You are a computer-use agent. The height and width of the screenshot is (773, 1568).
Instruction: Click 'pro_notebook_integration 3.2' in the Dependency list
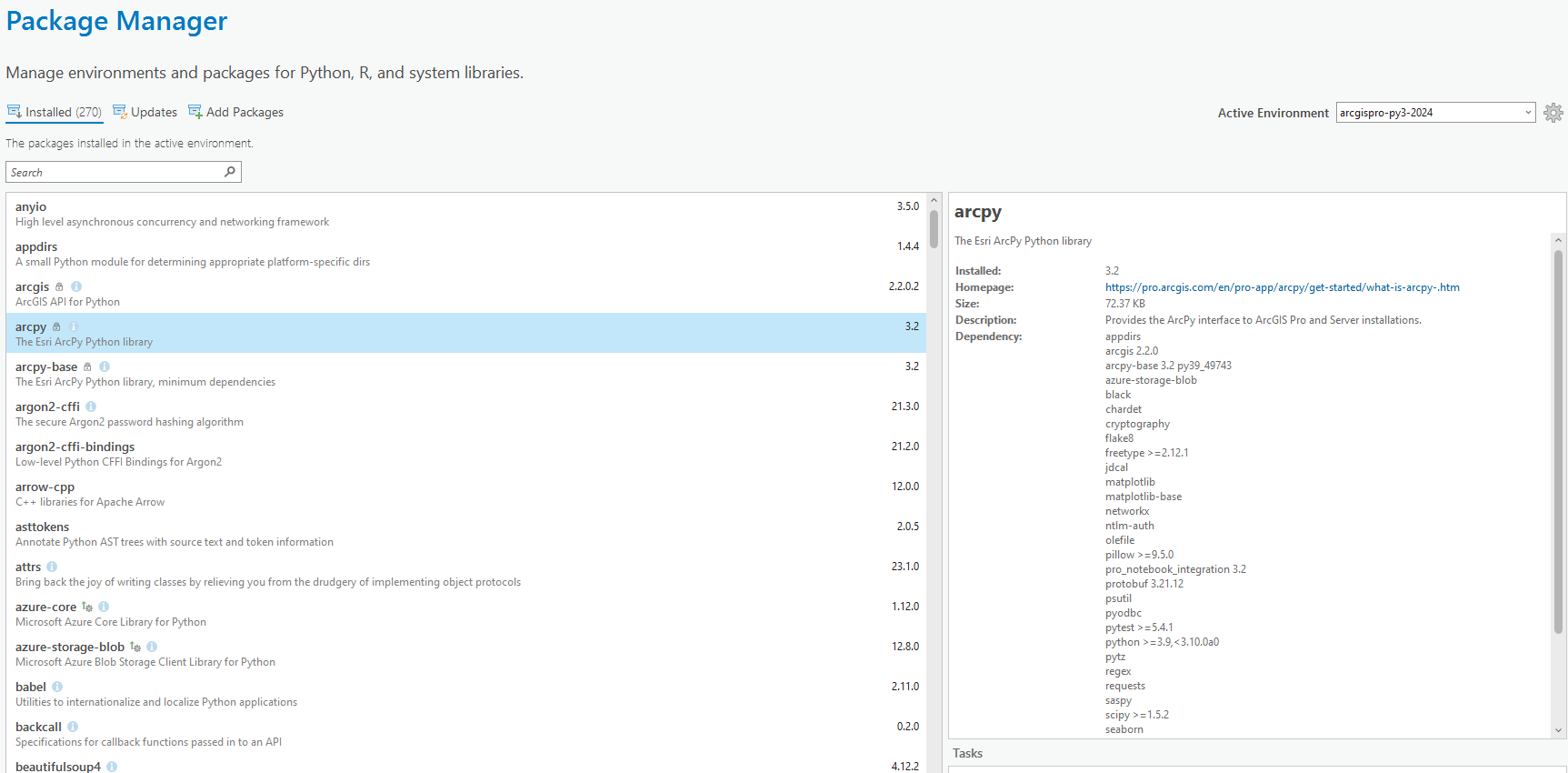pos(1175,569)
